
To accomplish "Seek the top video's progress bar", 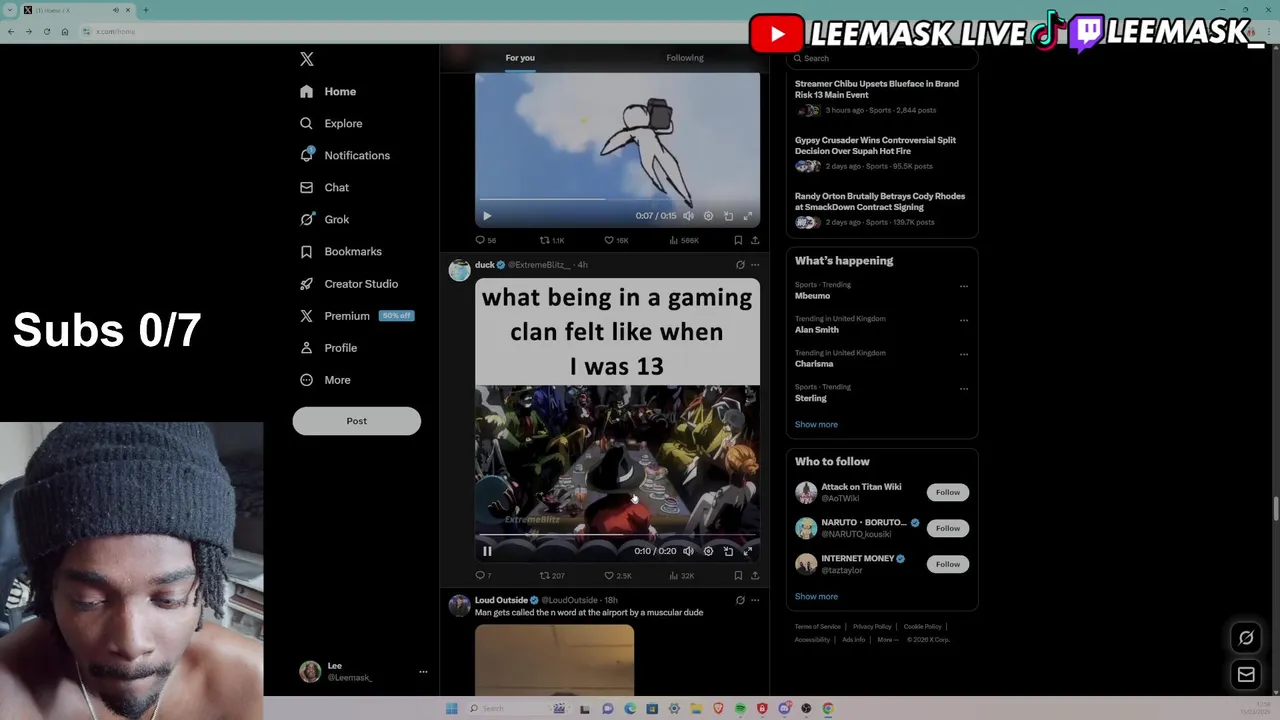I will coord(617,200).
